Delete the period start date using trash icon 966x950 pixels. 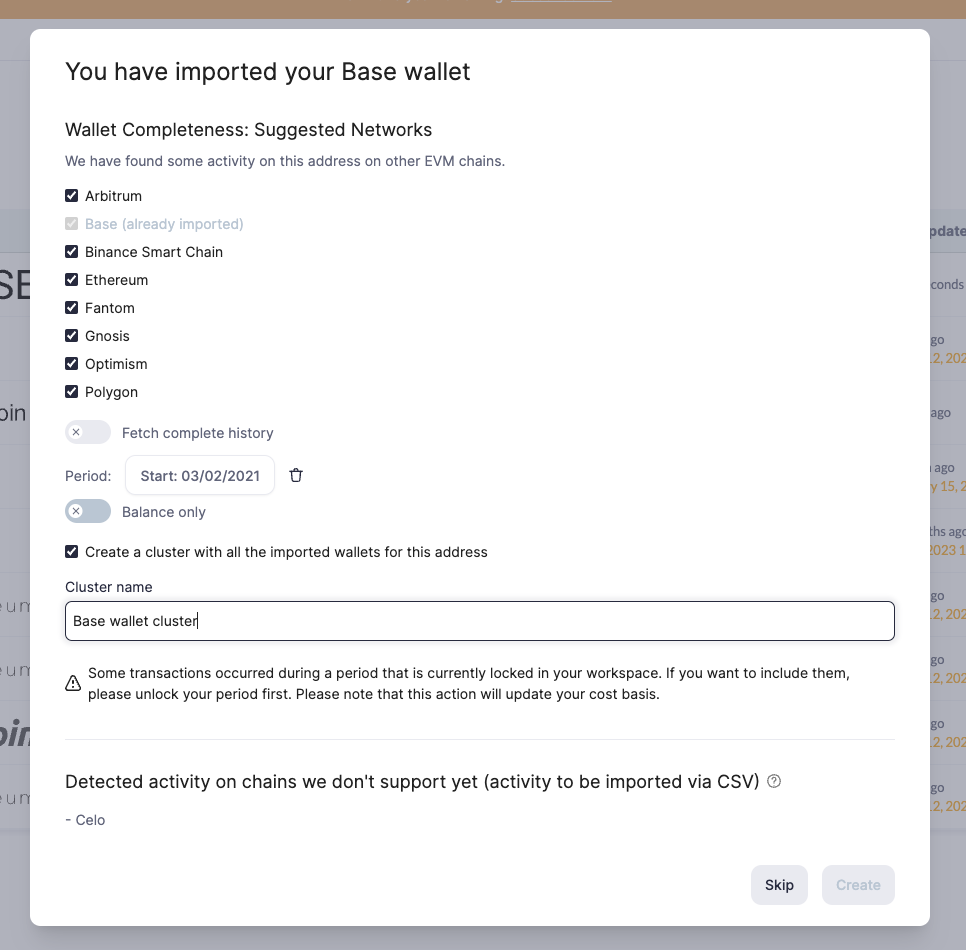point(296,475)
